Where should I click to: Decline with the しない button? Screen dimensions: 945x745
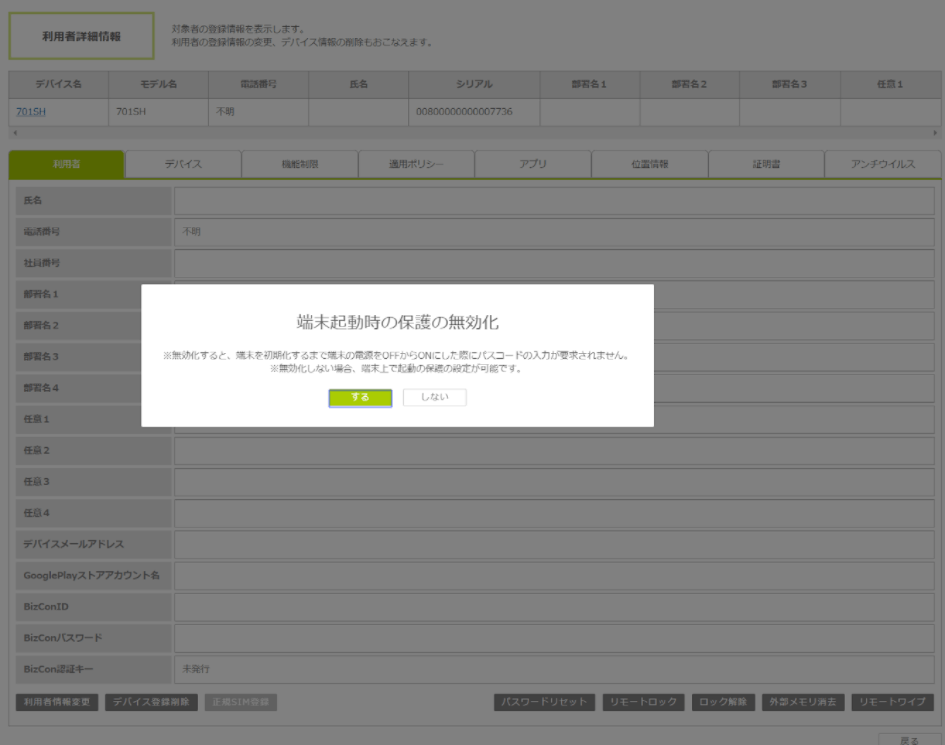[x=435, y=397]
